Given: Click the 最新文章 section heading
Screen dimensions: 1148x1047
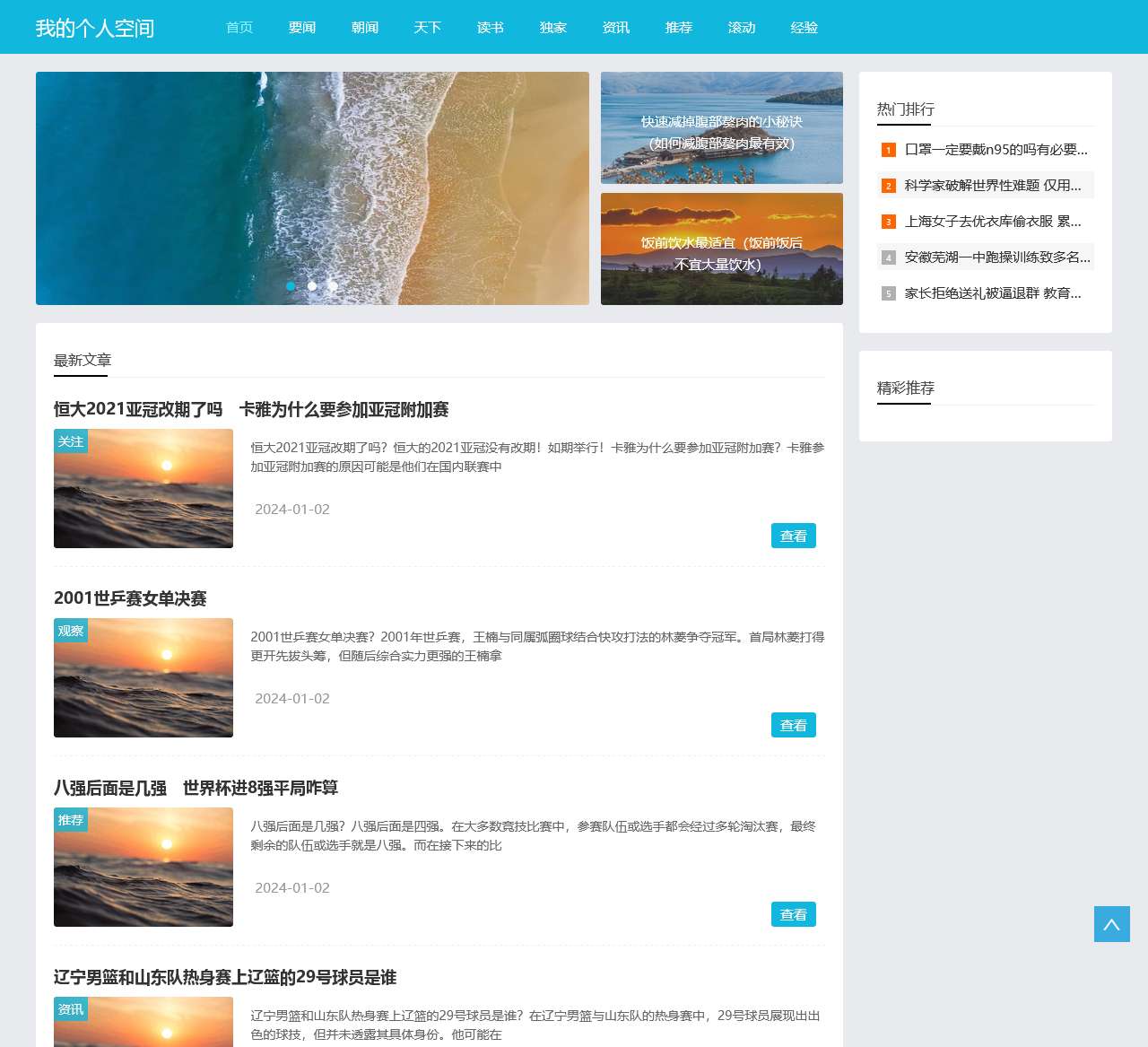Looking at the screenshot, I should coord(83,360).
